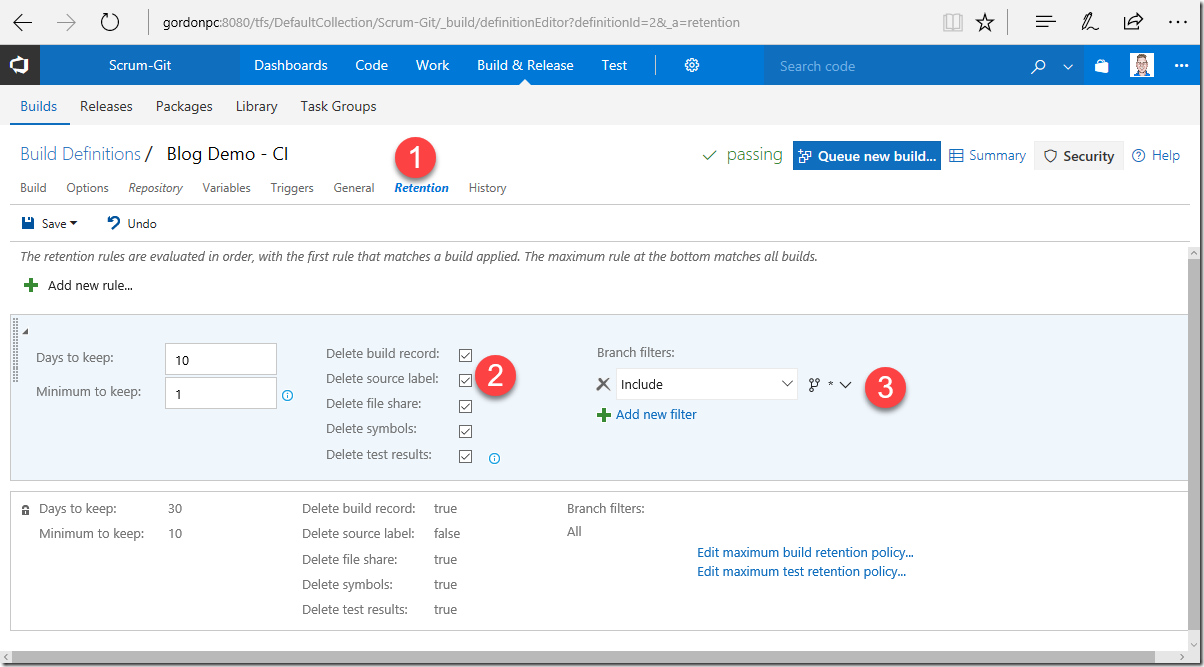Image resolution: width=1204 pixels, height=667 pixels.
Task: Go back with the browser back arrow
Action: tap(22, 22)
